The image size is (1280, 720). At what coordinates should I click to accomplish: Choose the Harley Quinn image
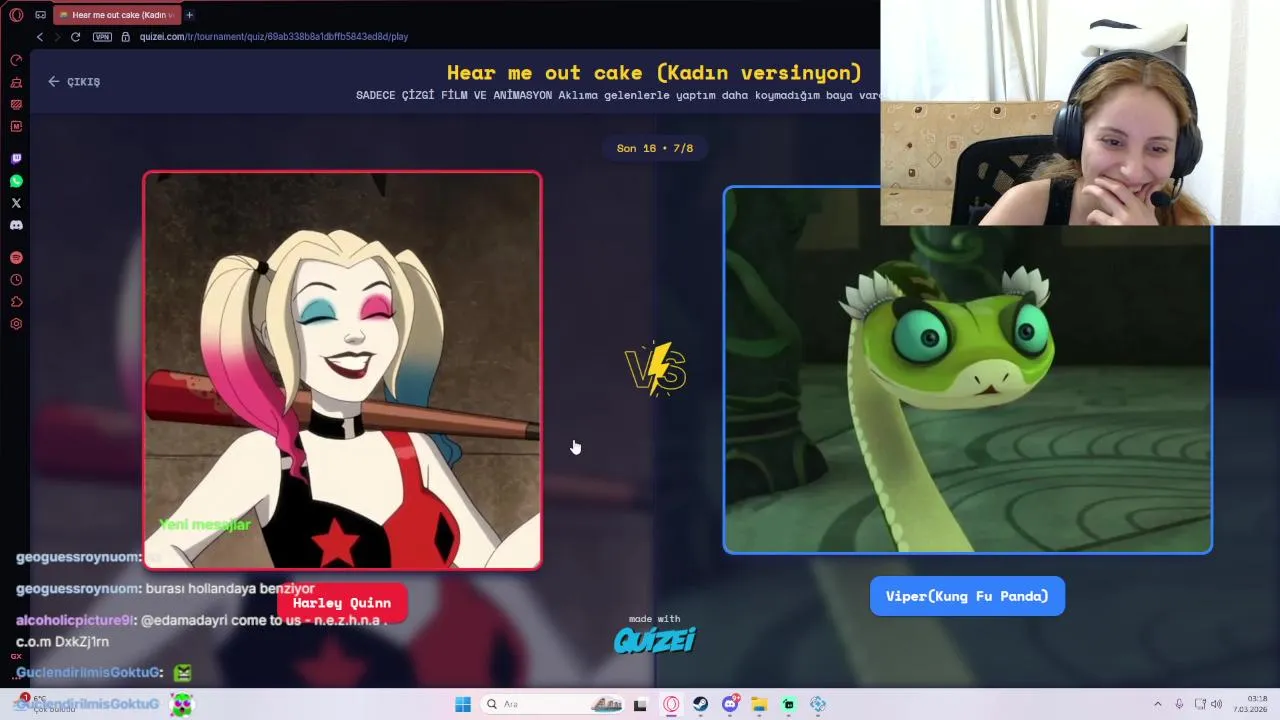click(342, 370)
